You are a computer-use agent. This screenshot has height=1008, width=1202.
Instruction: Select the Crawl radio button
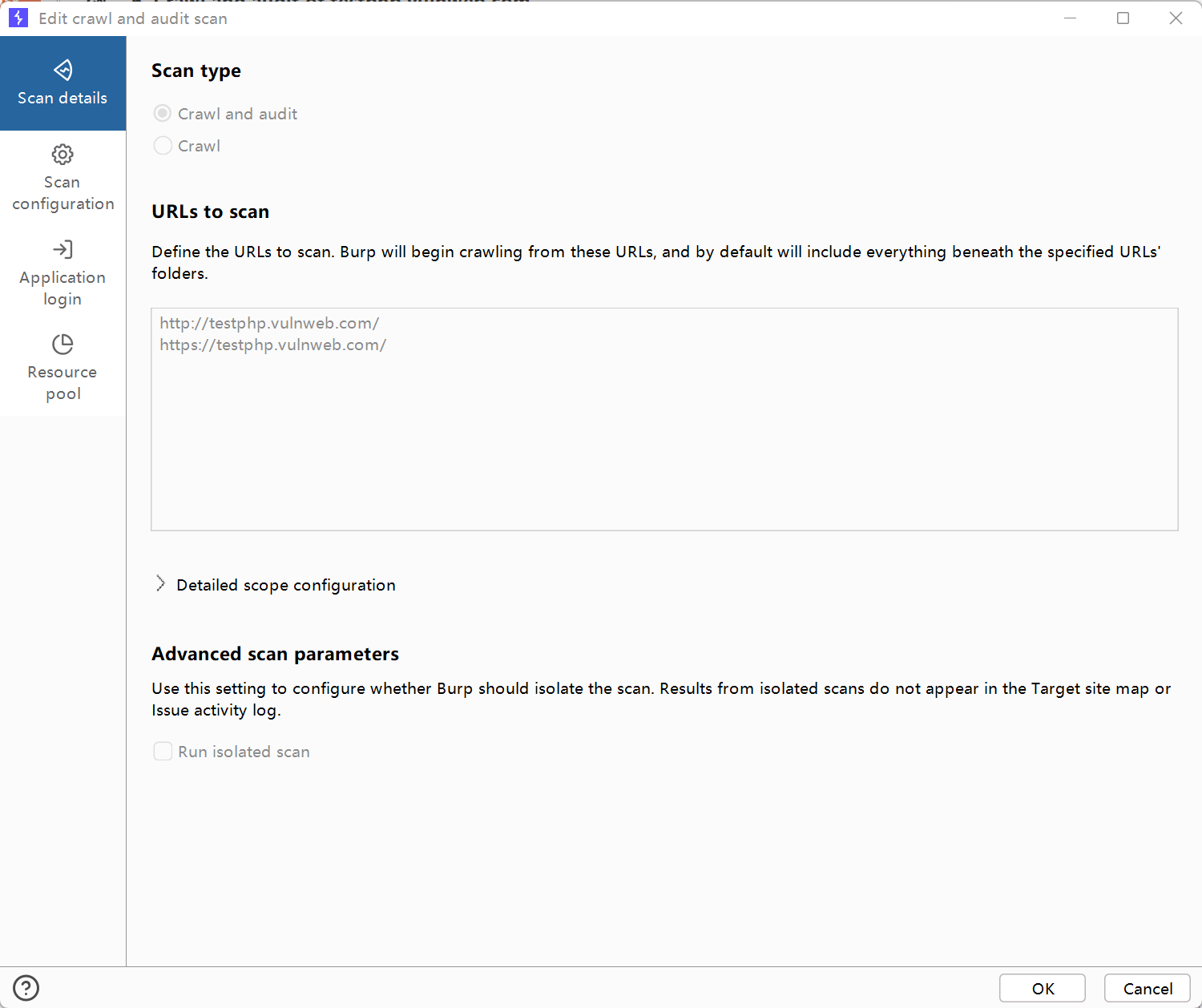tap(163, 146)
